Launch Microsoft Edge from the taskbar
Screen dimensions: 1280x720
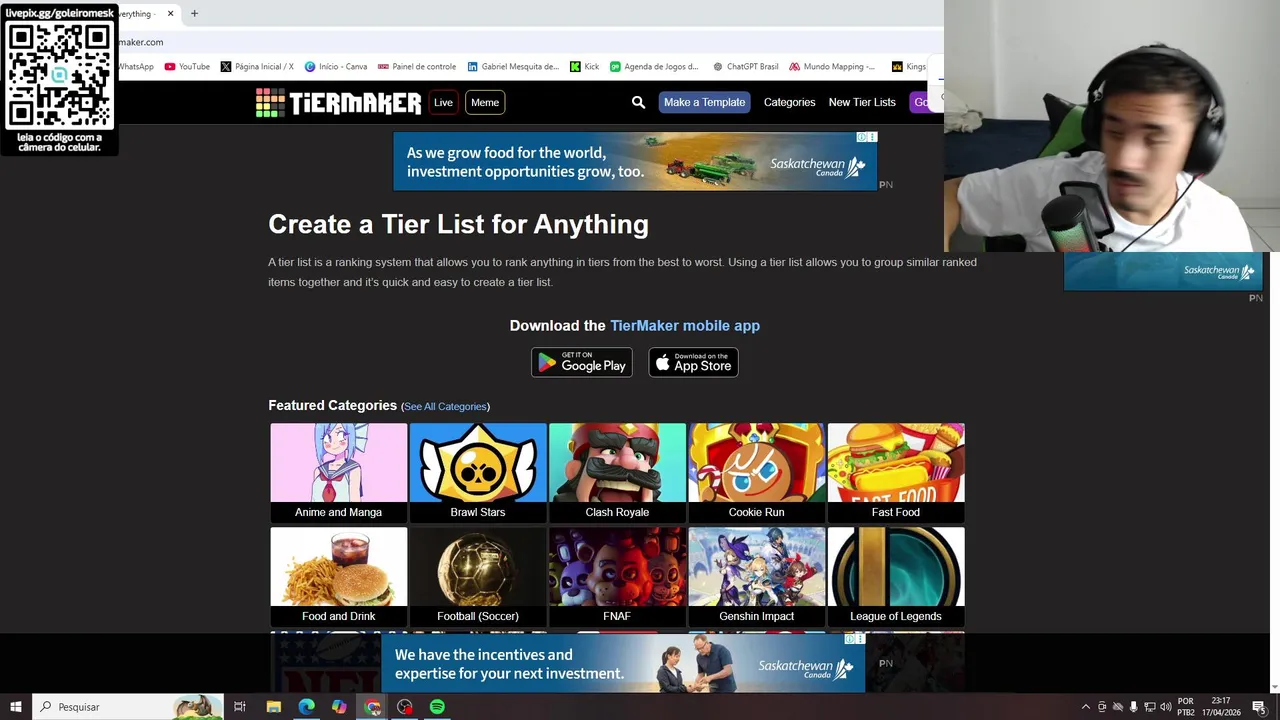click(306, 707)
